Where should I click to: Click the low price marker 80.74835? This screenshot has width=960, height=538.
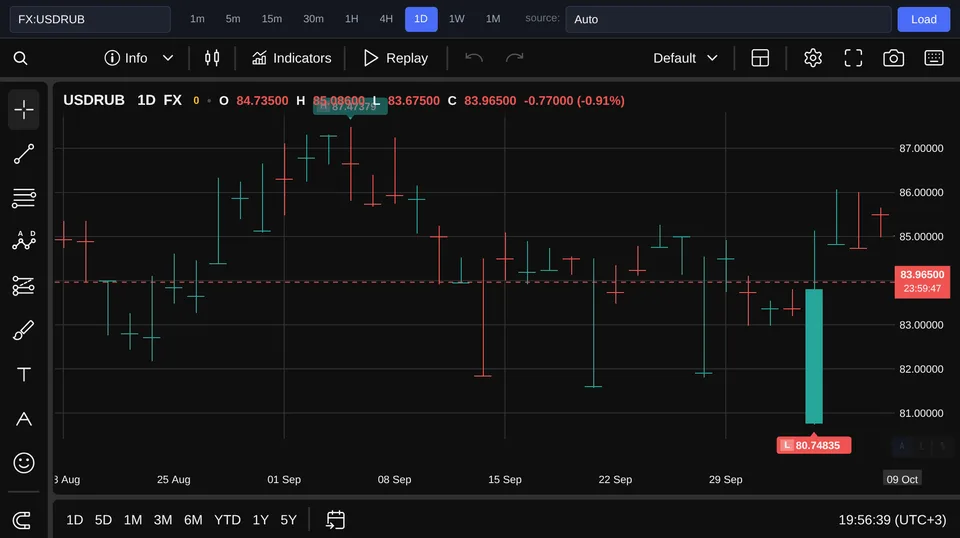coord(814,446)
